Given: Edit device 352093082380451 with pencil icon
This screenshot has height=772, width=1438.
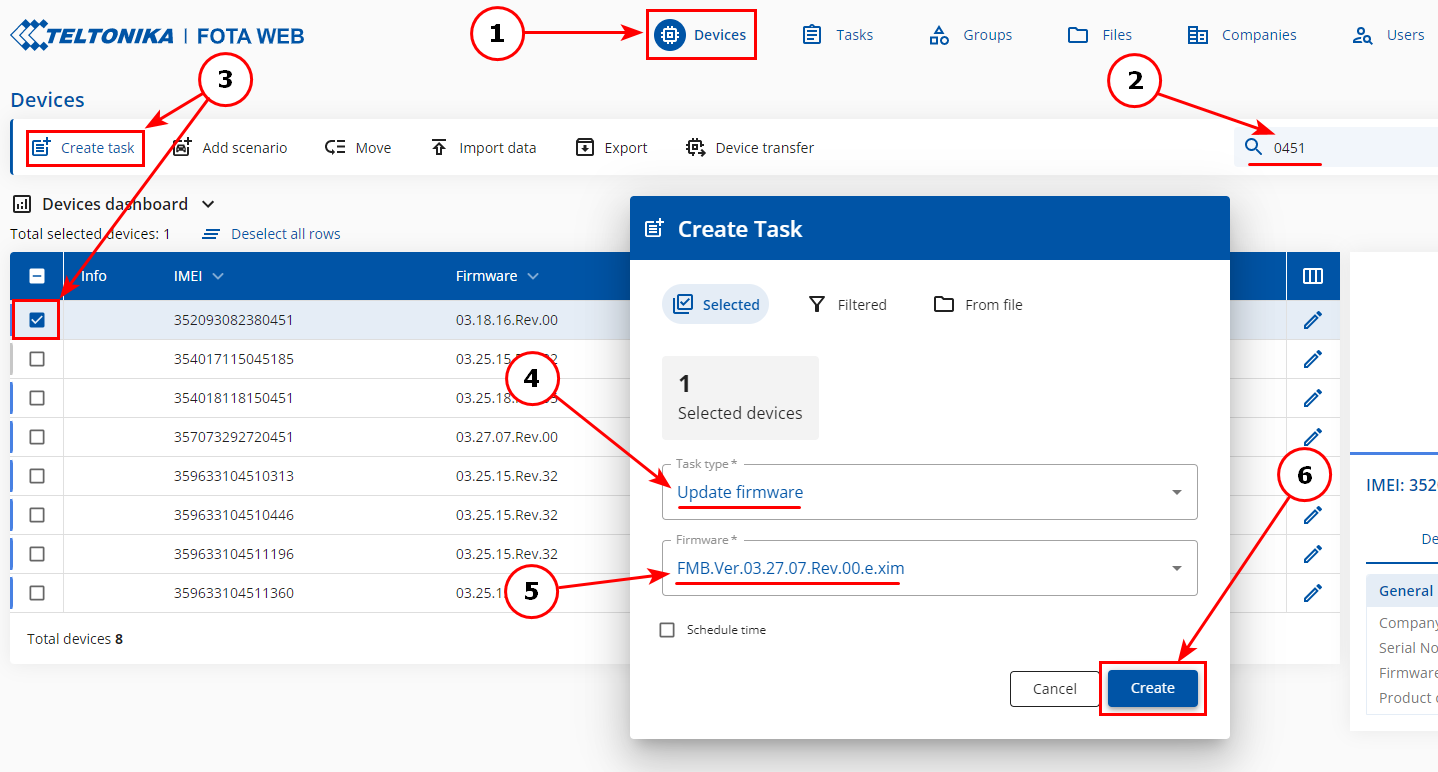Looking at the screenshot, I should 1313,320.
